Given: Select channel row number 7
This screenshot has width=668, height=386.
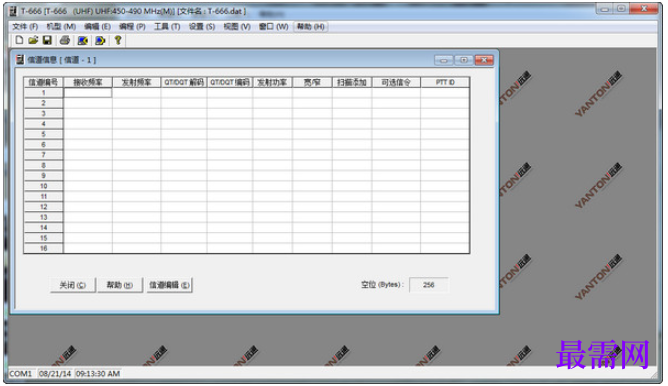Looking at the screenshot, I should point(43,155).
